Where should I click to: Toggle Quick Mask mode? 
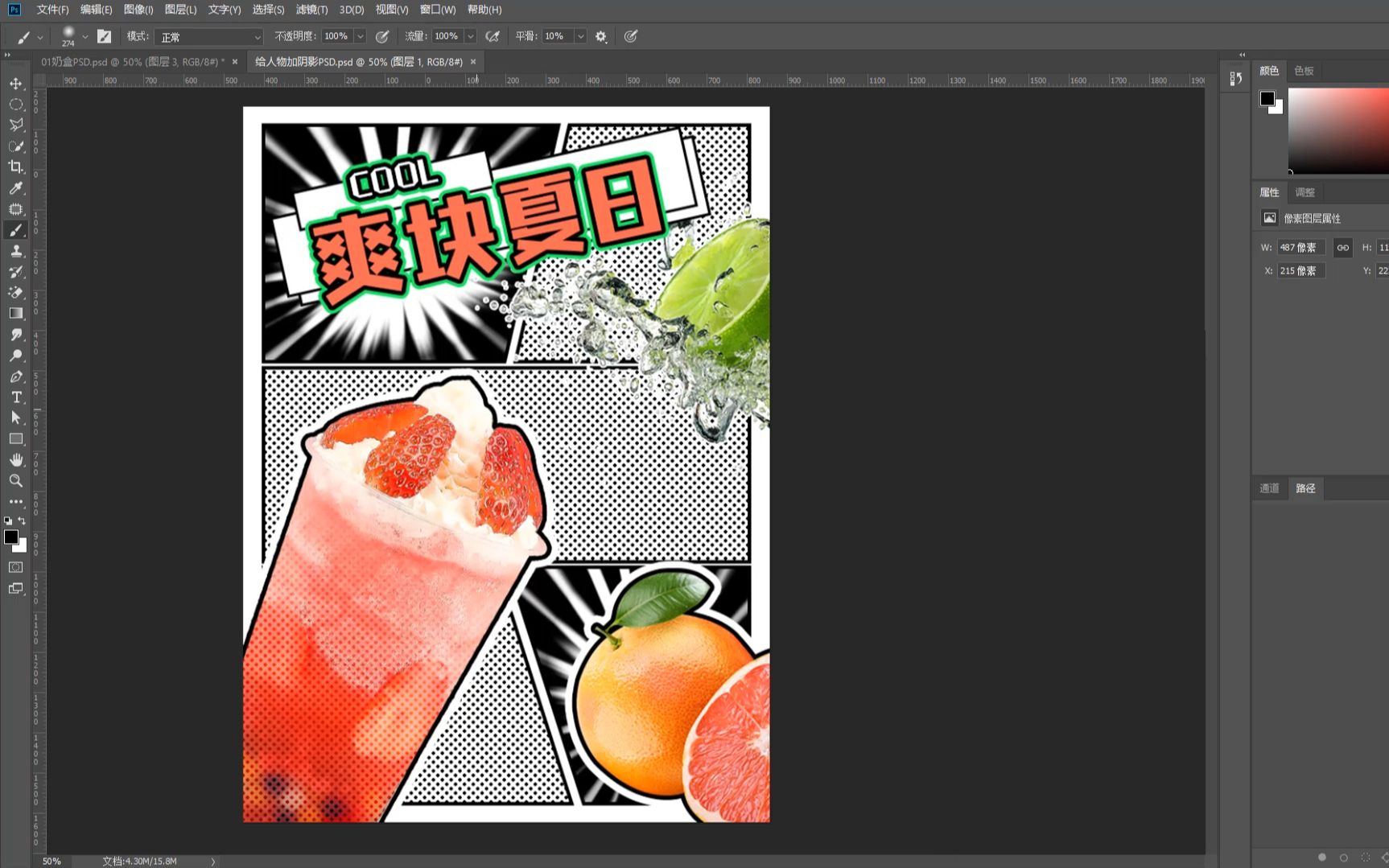point(16,567)
